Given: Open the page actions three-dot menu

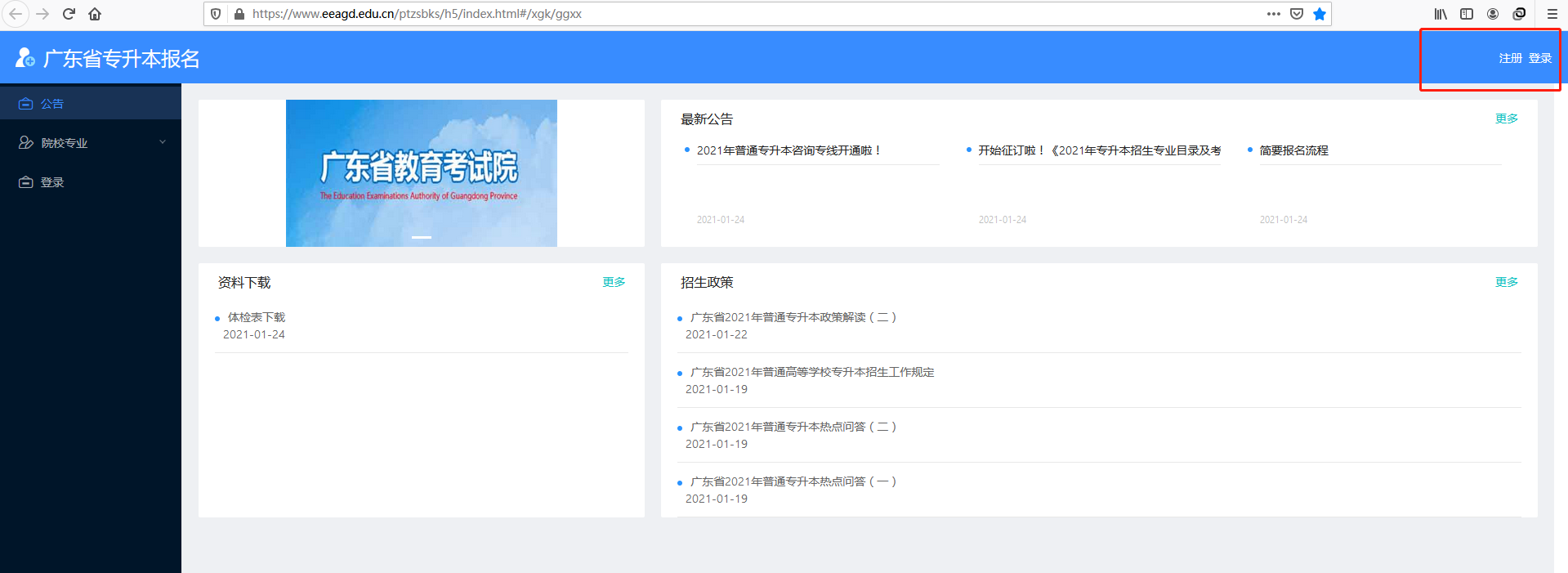Looking at the screenshot, I should pos(1274,14).
